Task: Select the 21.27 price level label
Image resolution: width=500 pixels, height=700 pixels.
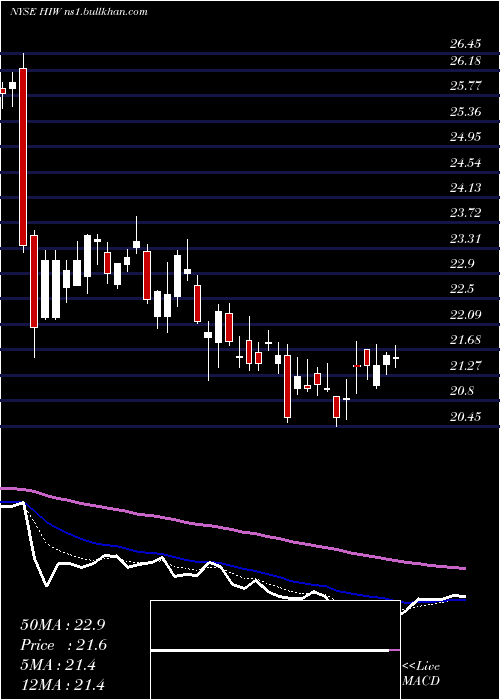Action: pos(466,366)
